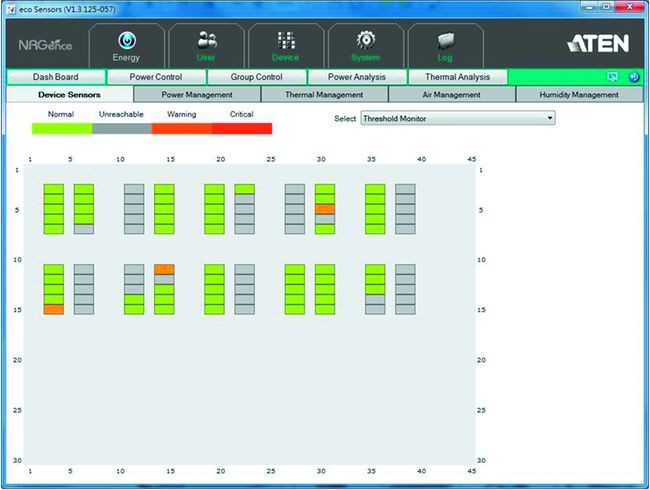This screenshot has height=490, width=650.
Task: Click the Critical legend label
Action: tap(242, 114)
